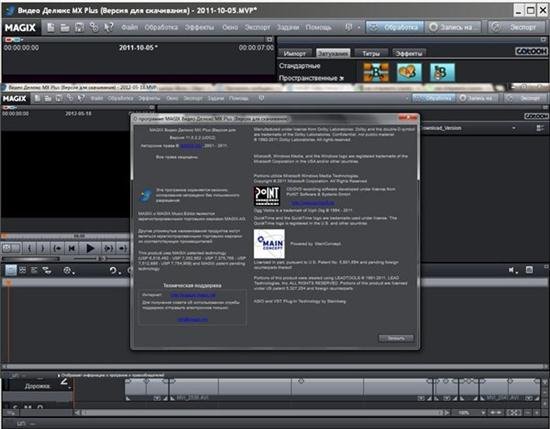Click the support email link in dialog
The image size is (550, 429).
pyautogui.click(x=192, y=319)
